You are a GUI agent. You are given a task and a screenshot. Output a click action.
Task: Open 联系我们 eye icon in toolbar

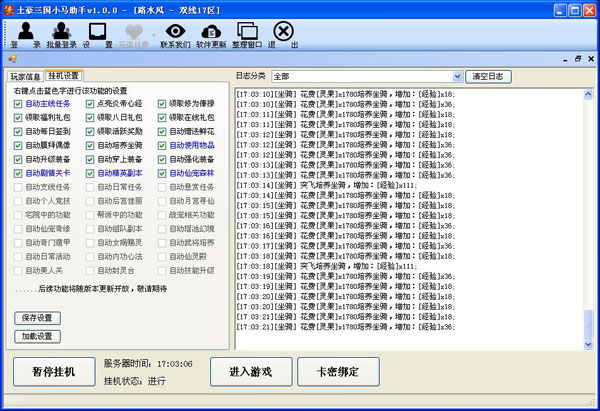(x=175, y=35)
